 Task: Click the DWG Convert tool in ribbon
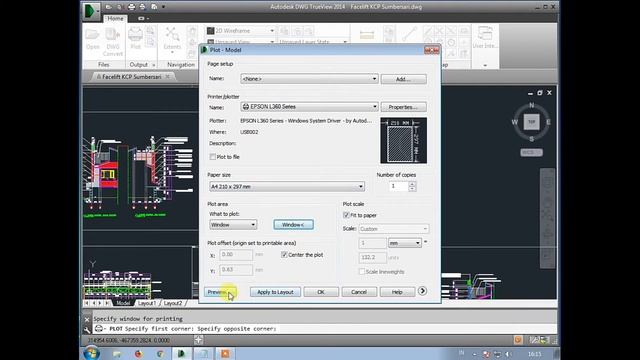tap(113, 42)
